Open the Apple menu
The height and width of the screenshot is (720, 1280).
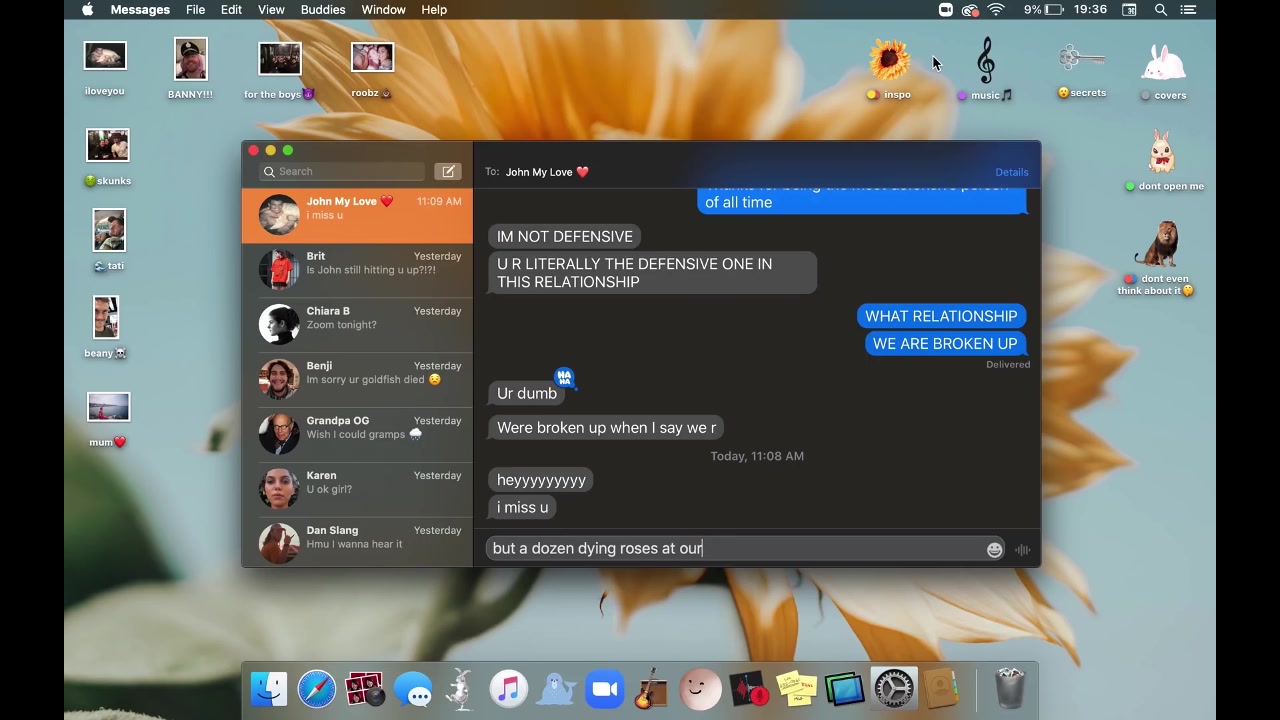87,10
